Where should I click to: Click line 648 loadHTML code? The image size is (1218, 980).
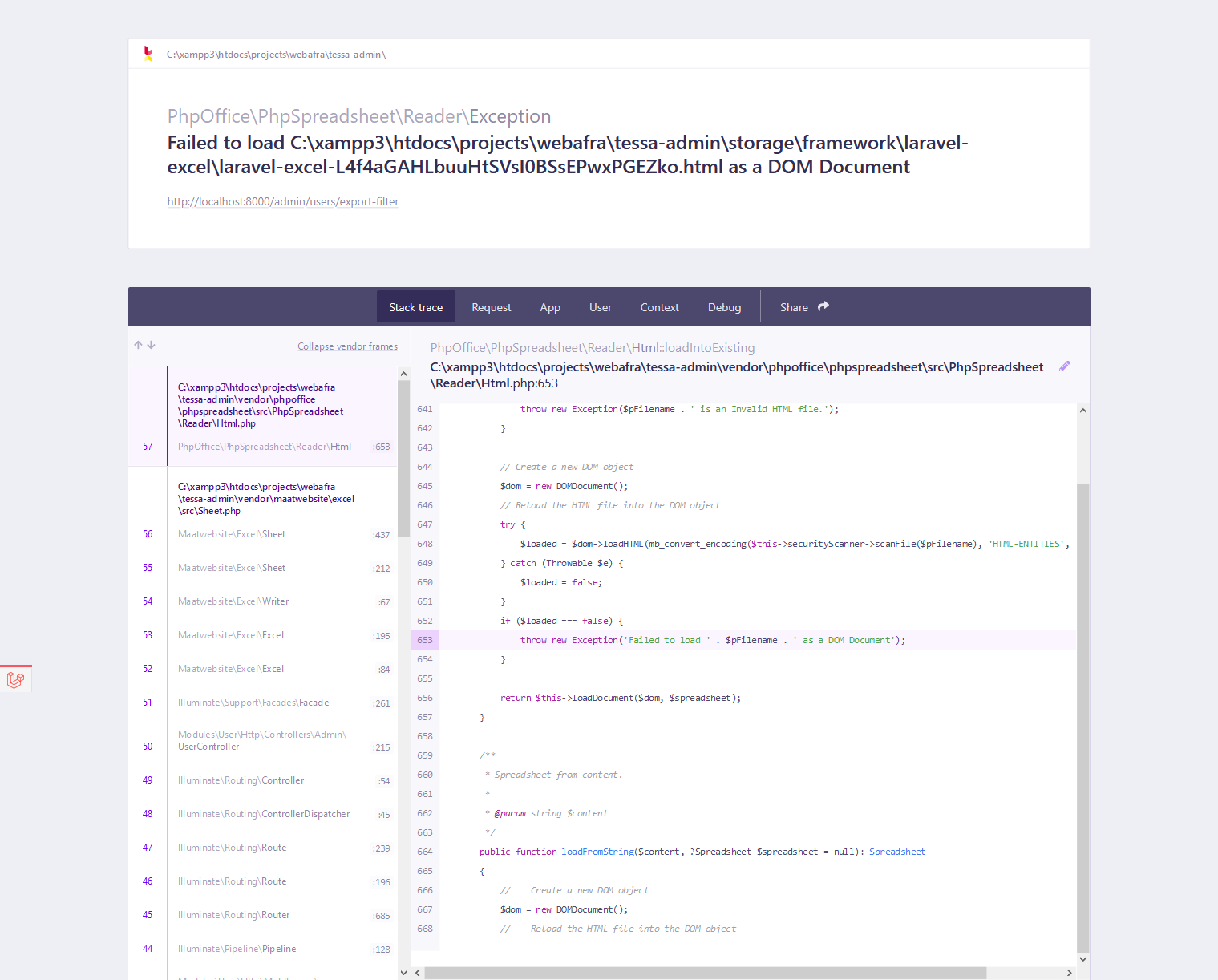click(x=794, y=544)
